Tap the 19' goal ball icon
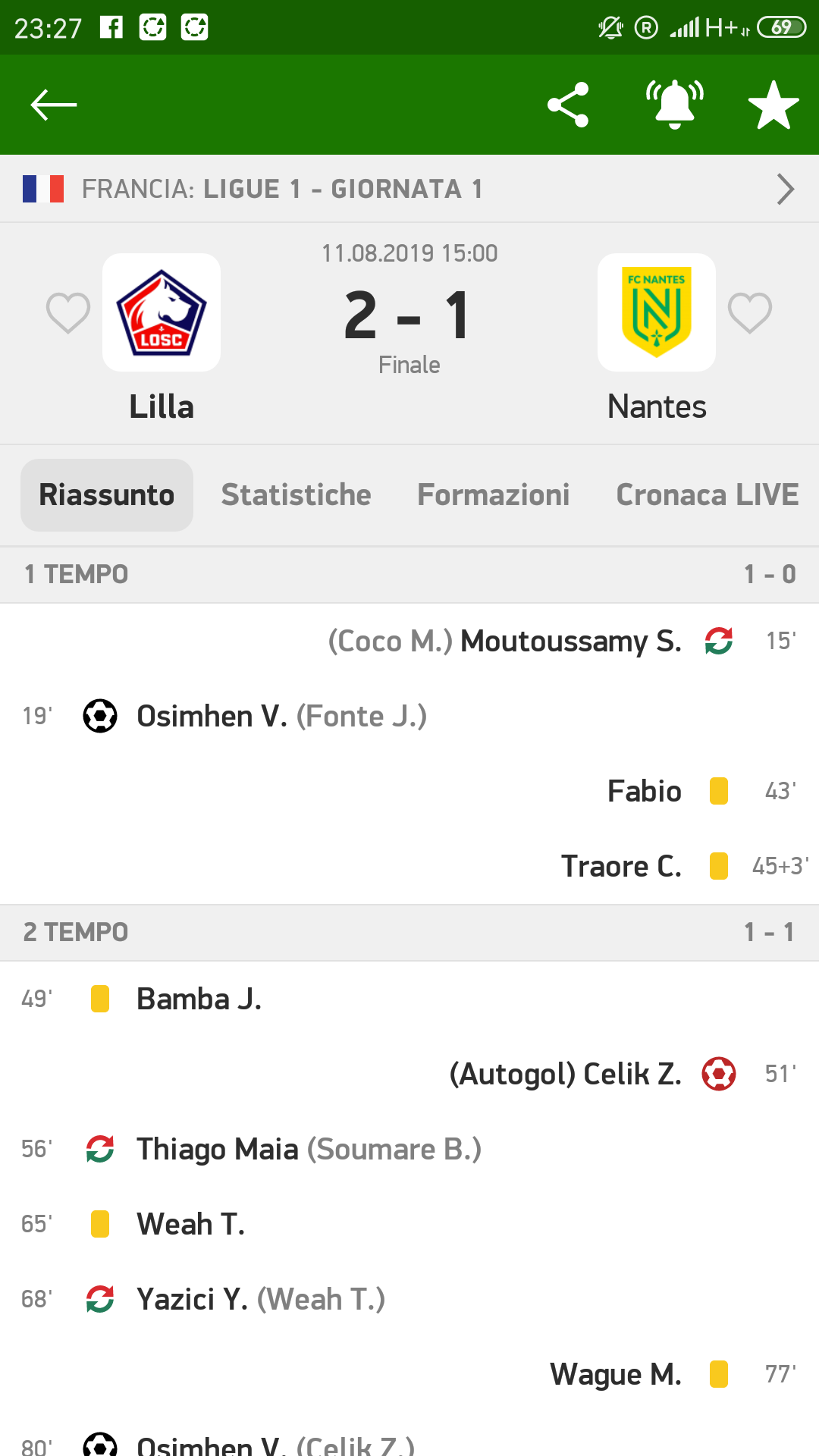The width and height of the screenshot is (819, 1456). click(x=100, y=716)
